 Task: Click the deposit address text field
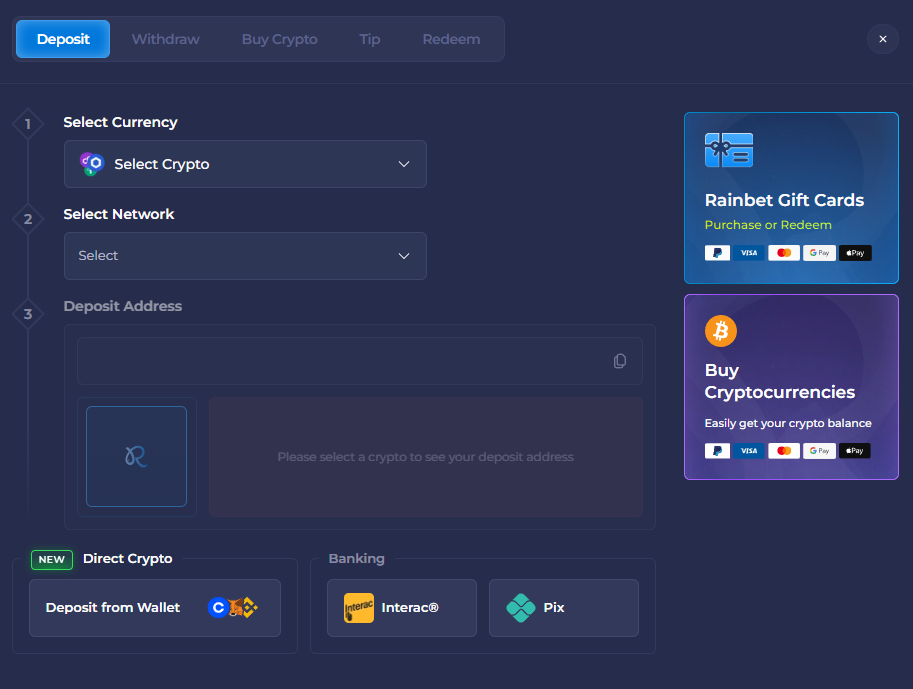pos(340,361)
